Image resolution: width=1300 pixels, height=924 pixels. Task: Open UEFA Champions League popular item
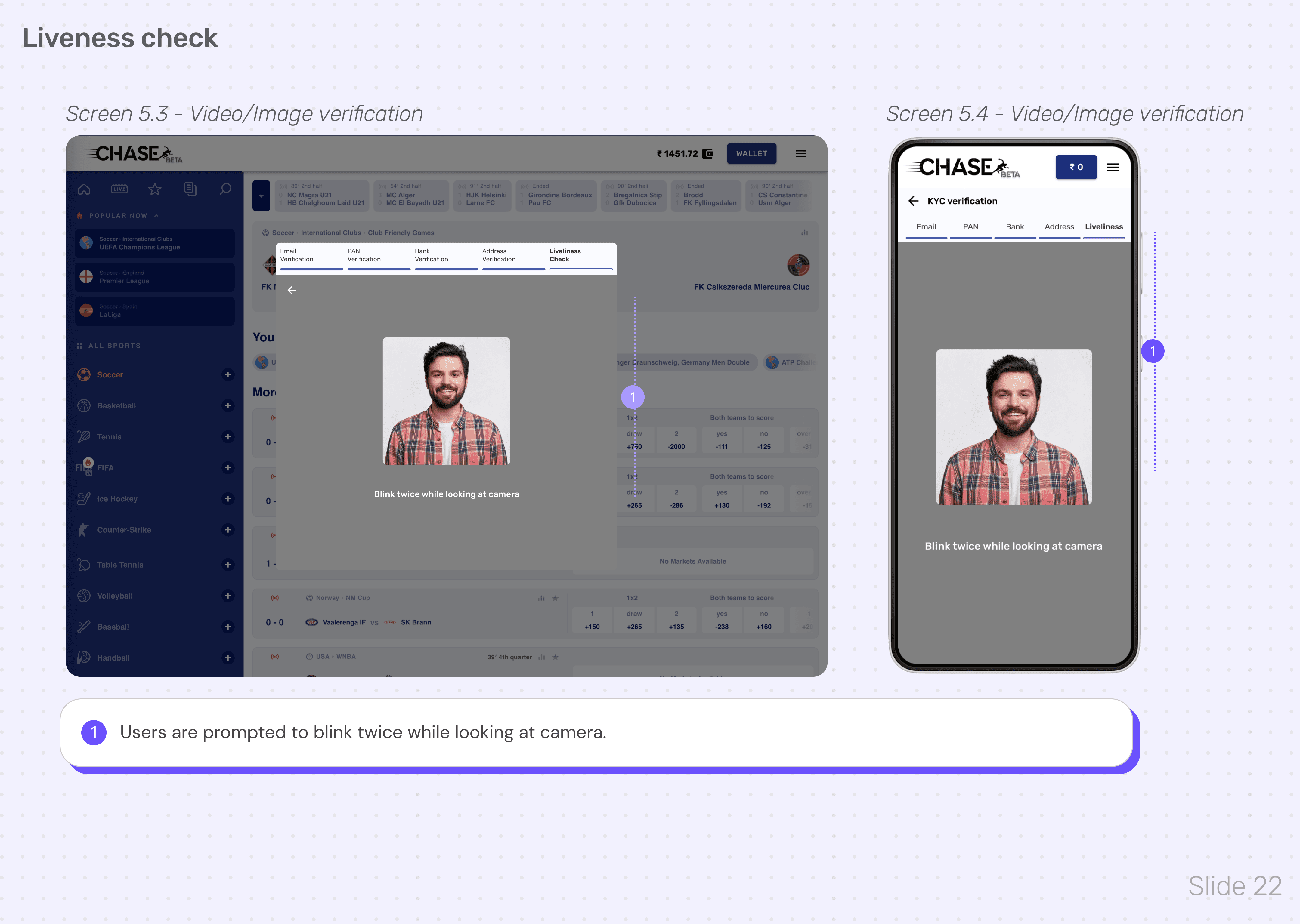(x=155, y=244)
